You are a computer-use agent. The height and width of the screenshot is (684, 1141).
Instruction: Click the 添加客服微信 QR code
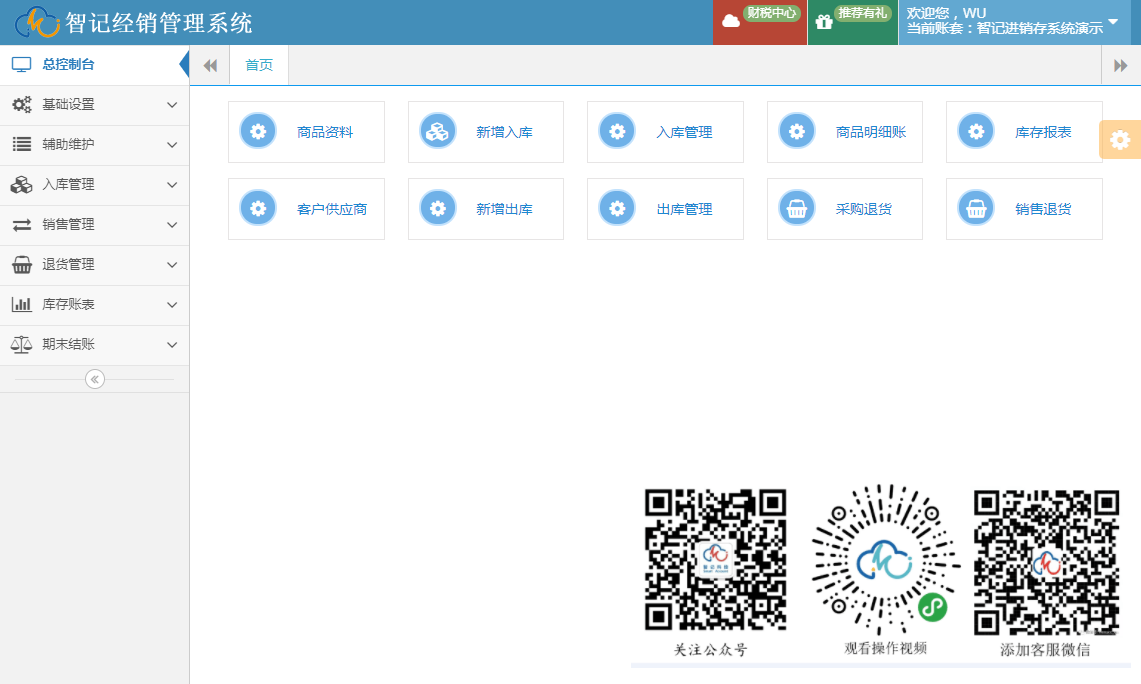pyautogui.click(x=1046, y=562)
